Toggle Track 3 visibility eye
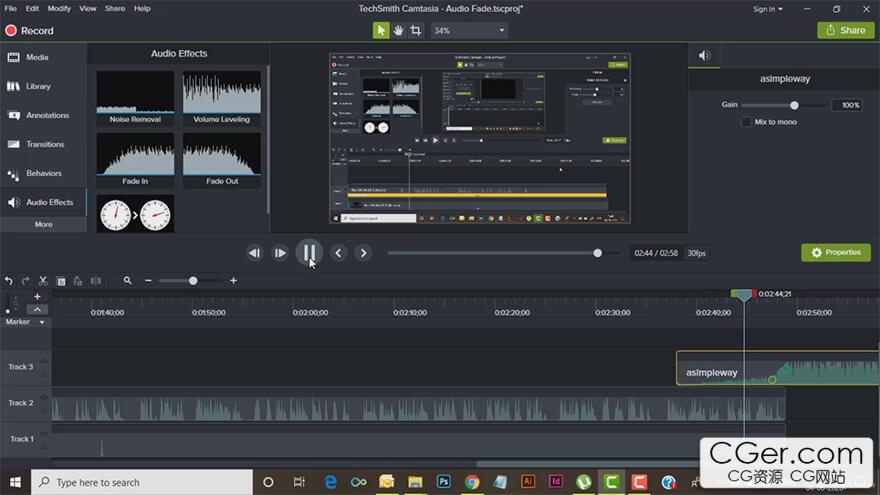 click(x=44, y=361)
